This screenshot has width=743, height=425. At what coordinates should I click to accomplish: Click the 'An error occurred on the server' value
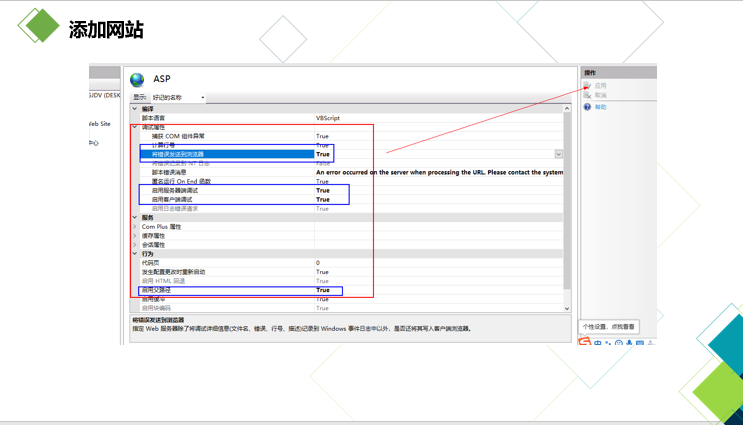click(x=439, y=172)
